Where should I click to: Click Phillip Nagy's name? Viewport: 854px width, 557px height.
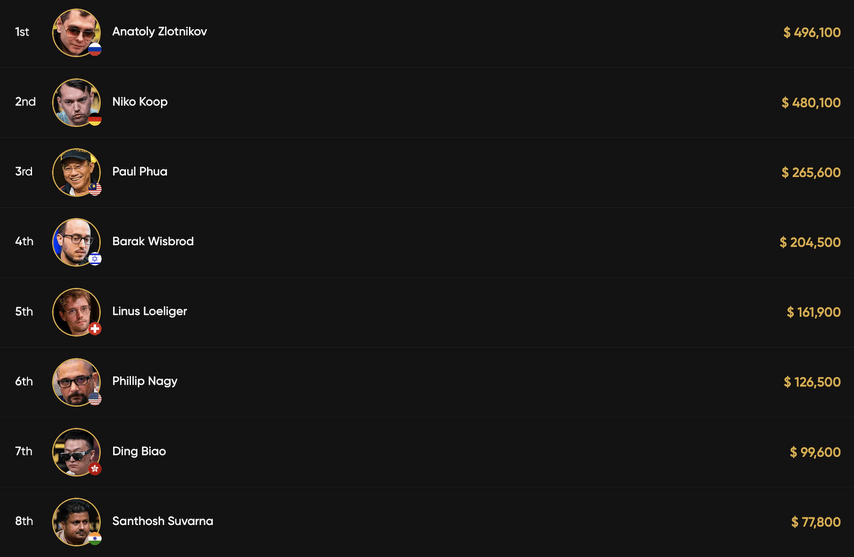[x=145, y=381]
